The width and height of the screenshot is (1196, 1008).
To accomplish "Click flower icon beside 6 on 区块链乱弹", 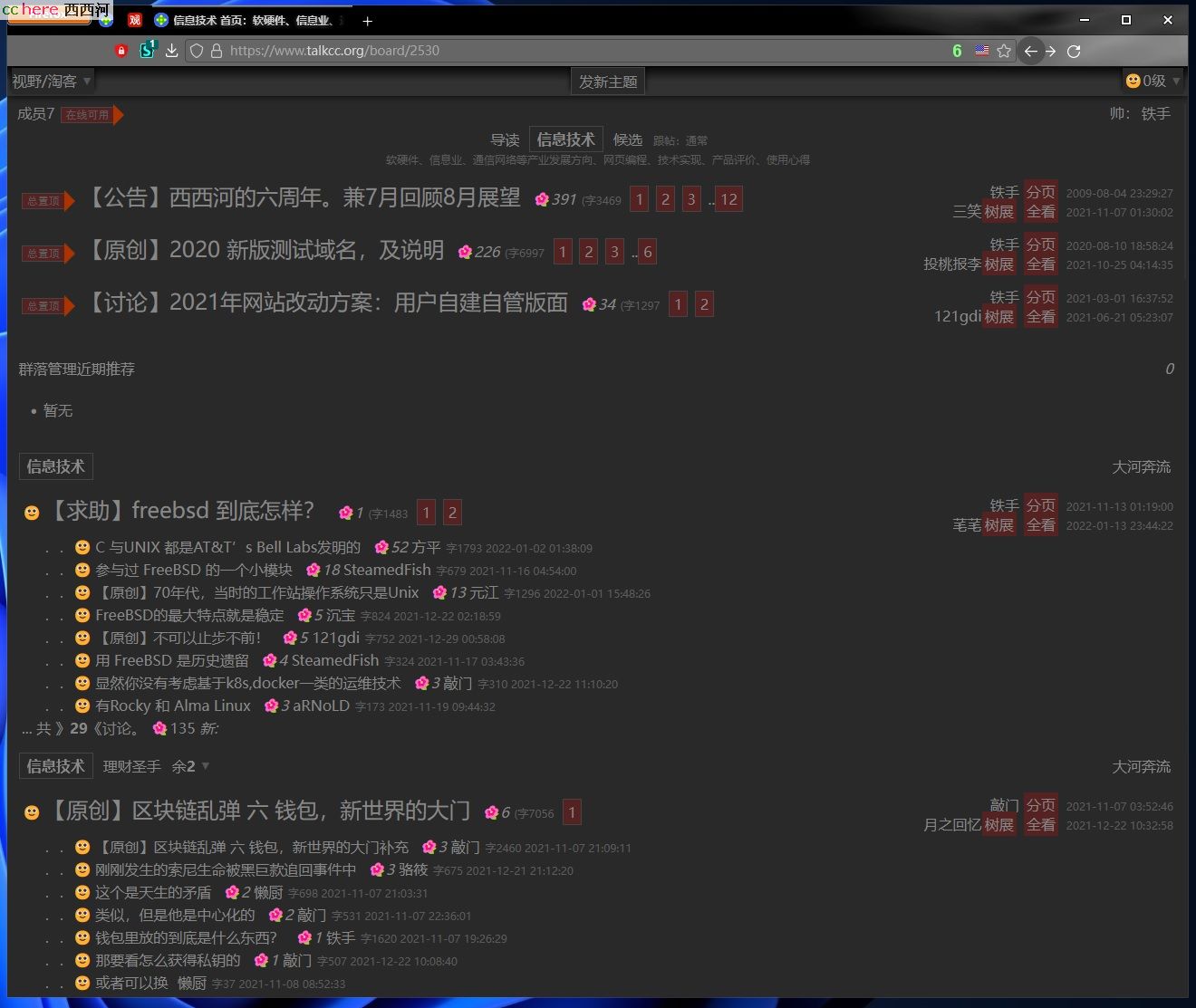I will click(x=491, y=812).
